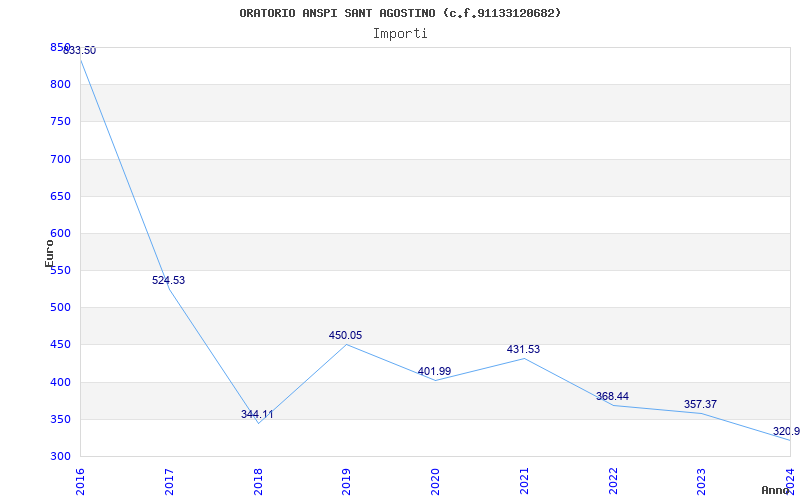The width and height of the screenshot is (800, 500).
Task: Click the 2024 year tick label
Action: click(x=790, y=481)
